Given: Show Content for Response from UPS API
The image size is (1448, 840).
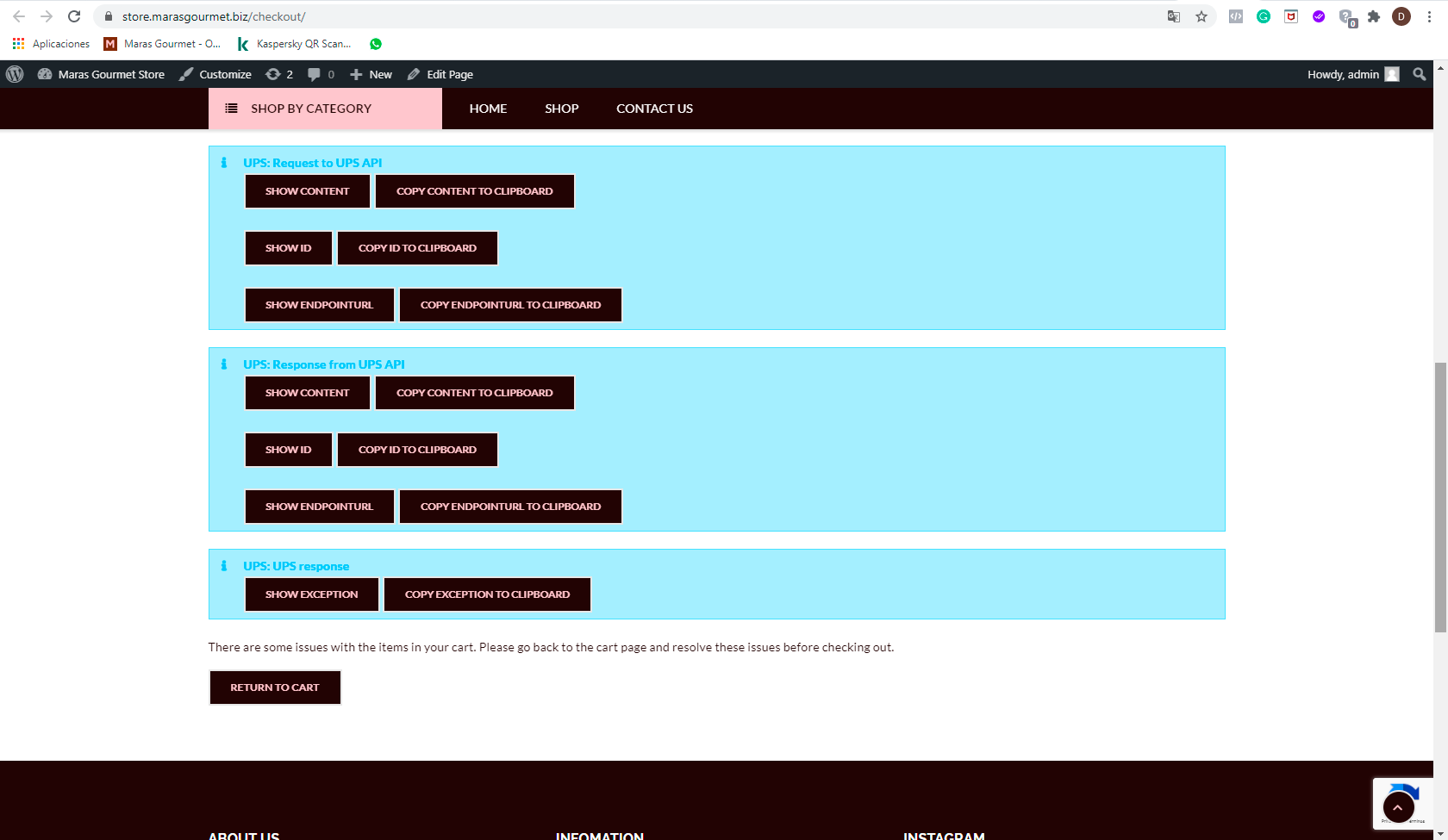Looking at the screenshot, I should [x=308, y=393].
